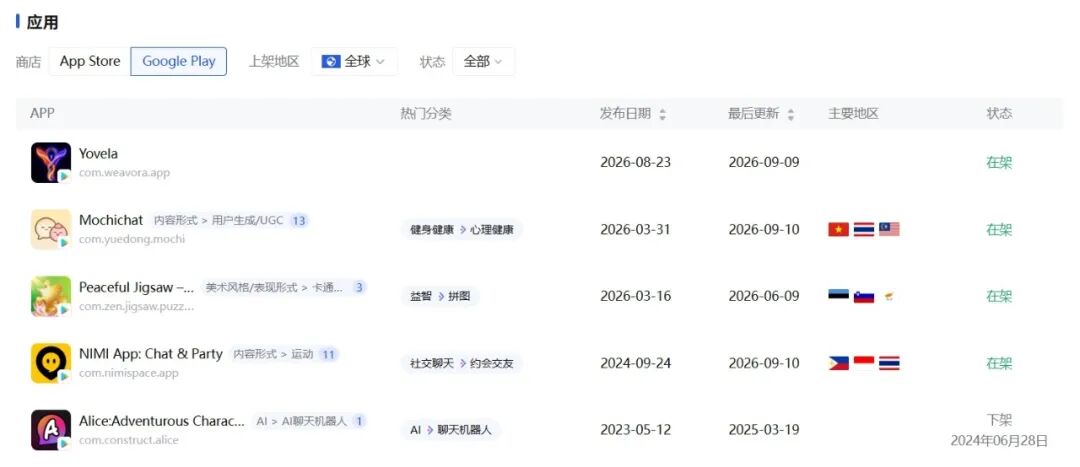Click com.yuedong.mochi package name

[132, 240]
